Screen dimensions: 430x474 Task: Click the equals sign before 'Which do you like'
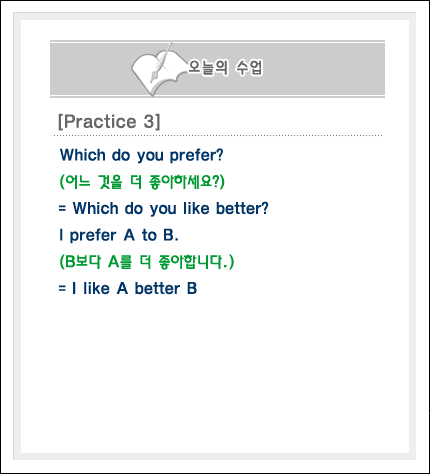click(x=62, y=208)
